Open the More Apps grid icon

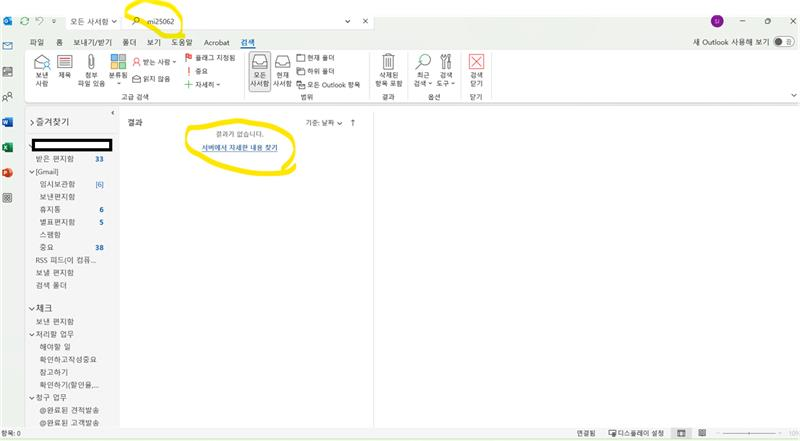[x=8, y=198]
